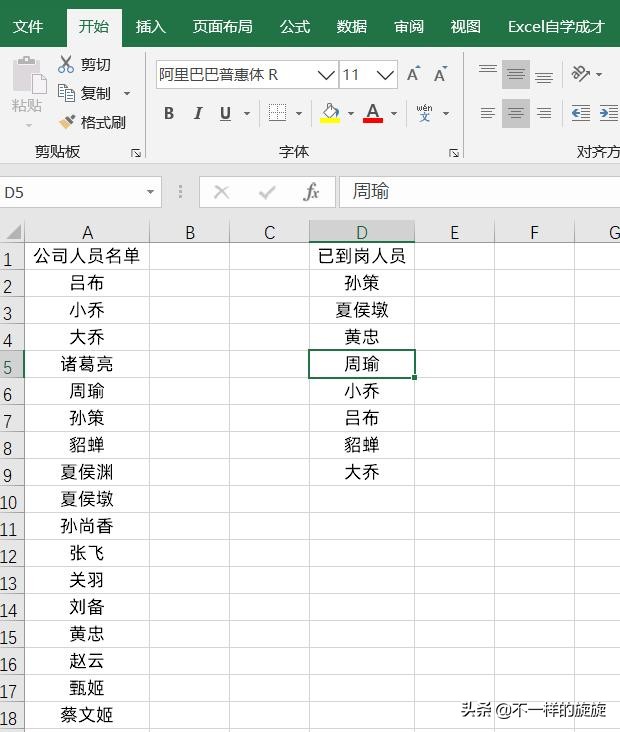Align text to the left
Screen dimensions: 620x732
tap(487, 113)
